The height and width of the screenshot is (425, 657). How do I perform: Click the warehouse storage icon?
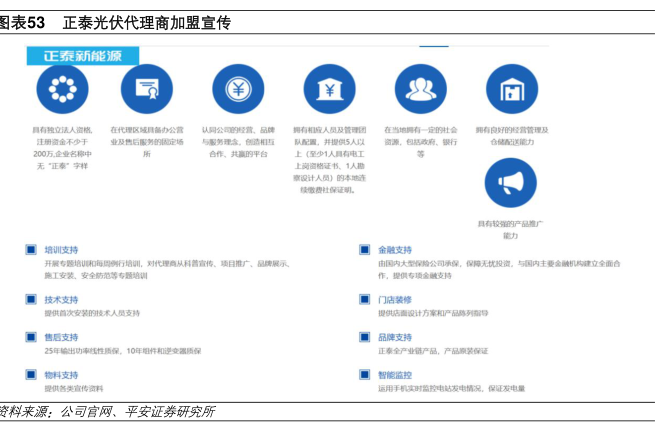(510, 88)
